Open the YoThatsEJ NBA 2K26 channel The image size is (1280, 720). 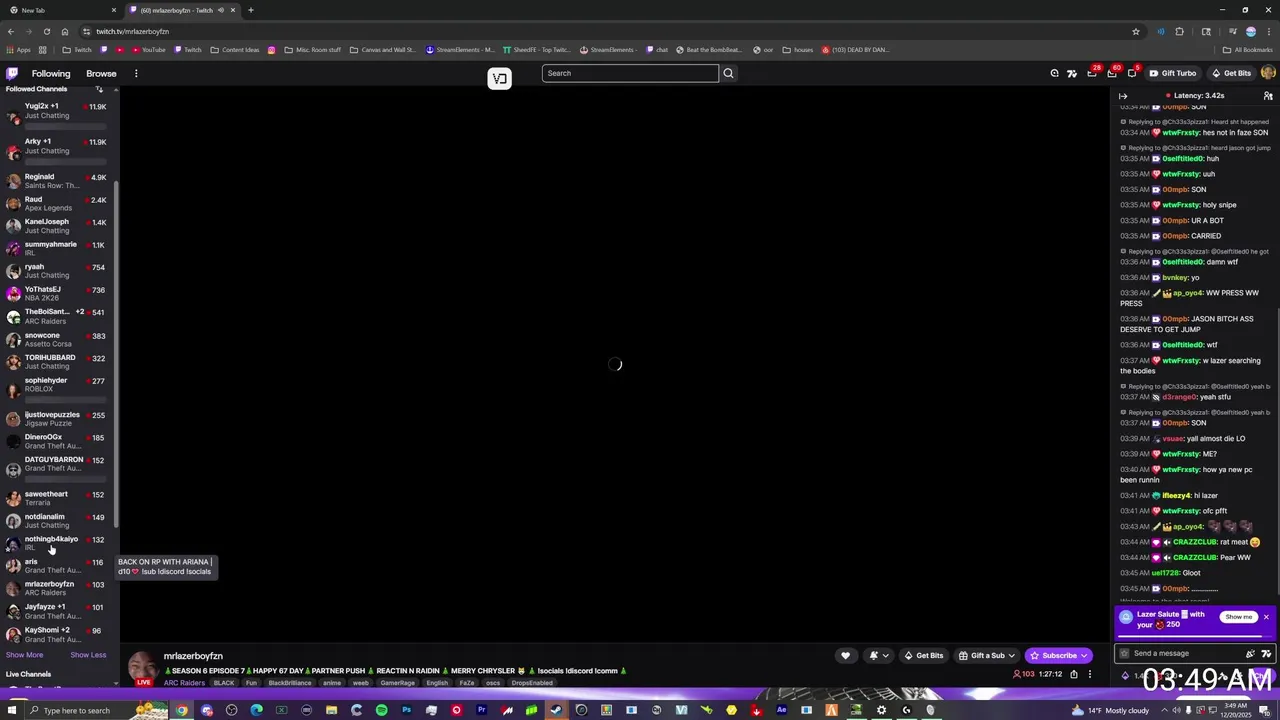(x=59, y=294)
